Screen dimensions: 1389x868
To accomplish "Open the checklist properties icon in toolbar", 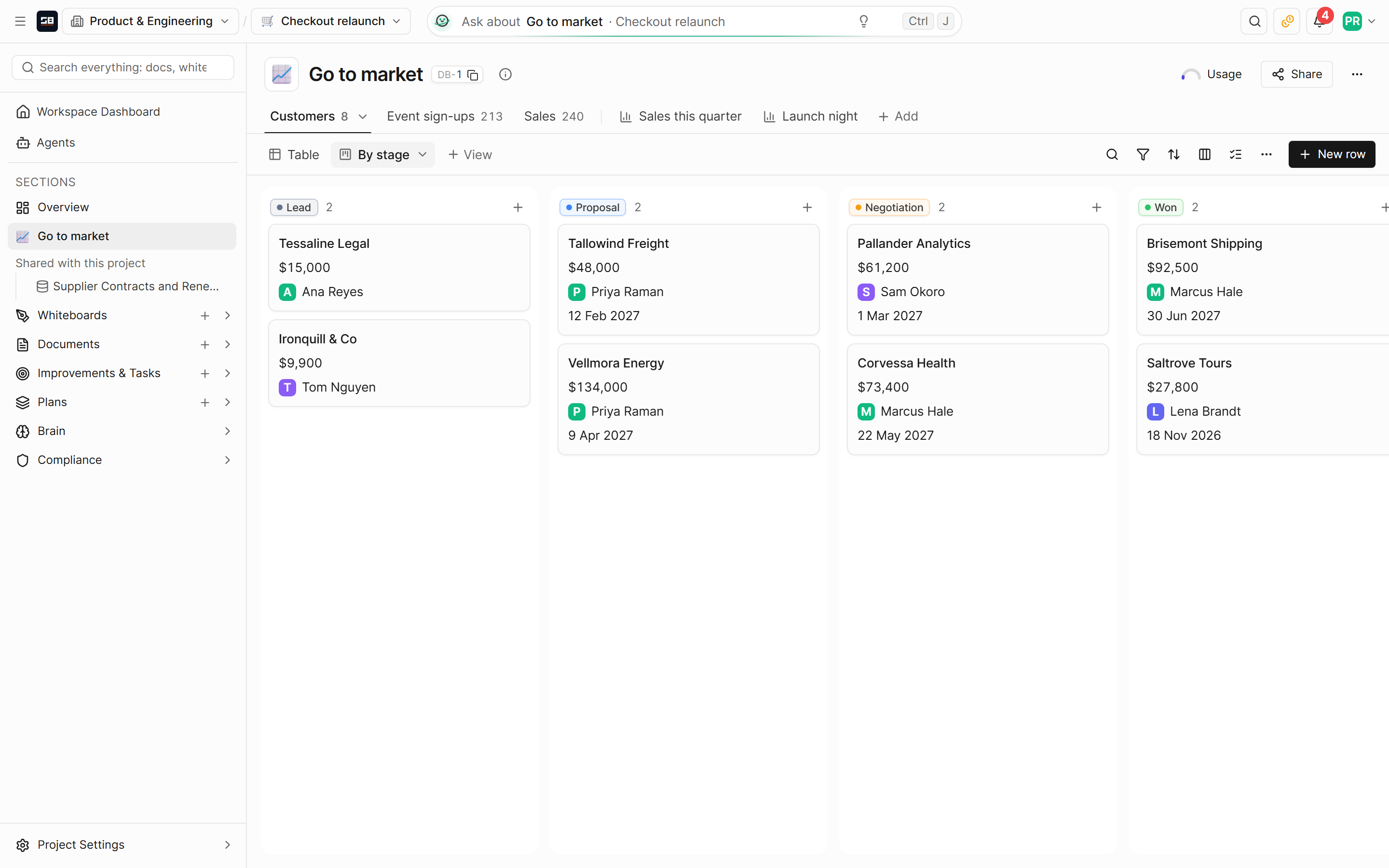I will [x=1236, y=154].
